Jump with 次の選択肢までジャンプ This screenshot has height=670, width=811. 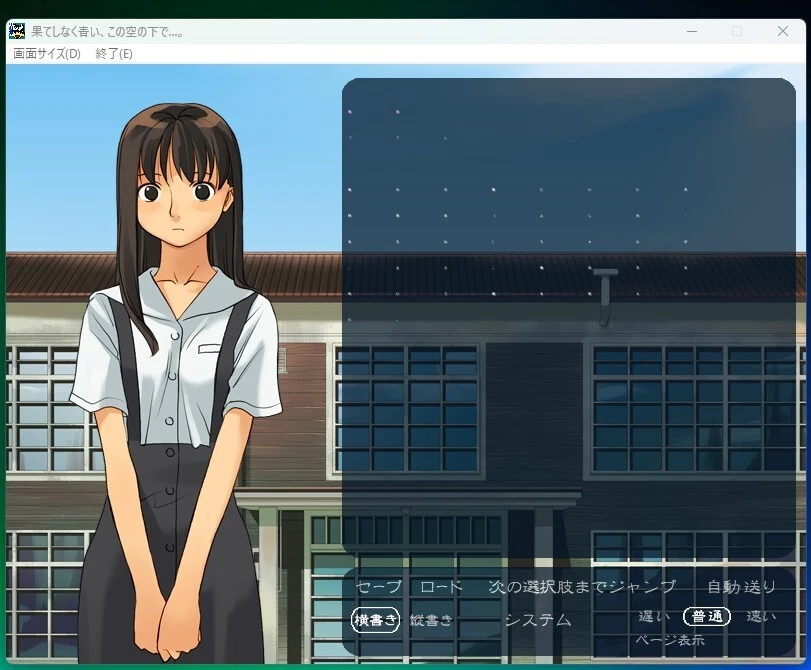coord(582,587)
